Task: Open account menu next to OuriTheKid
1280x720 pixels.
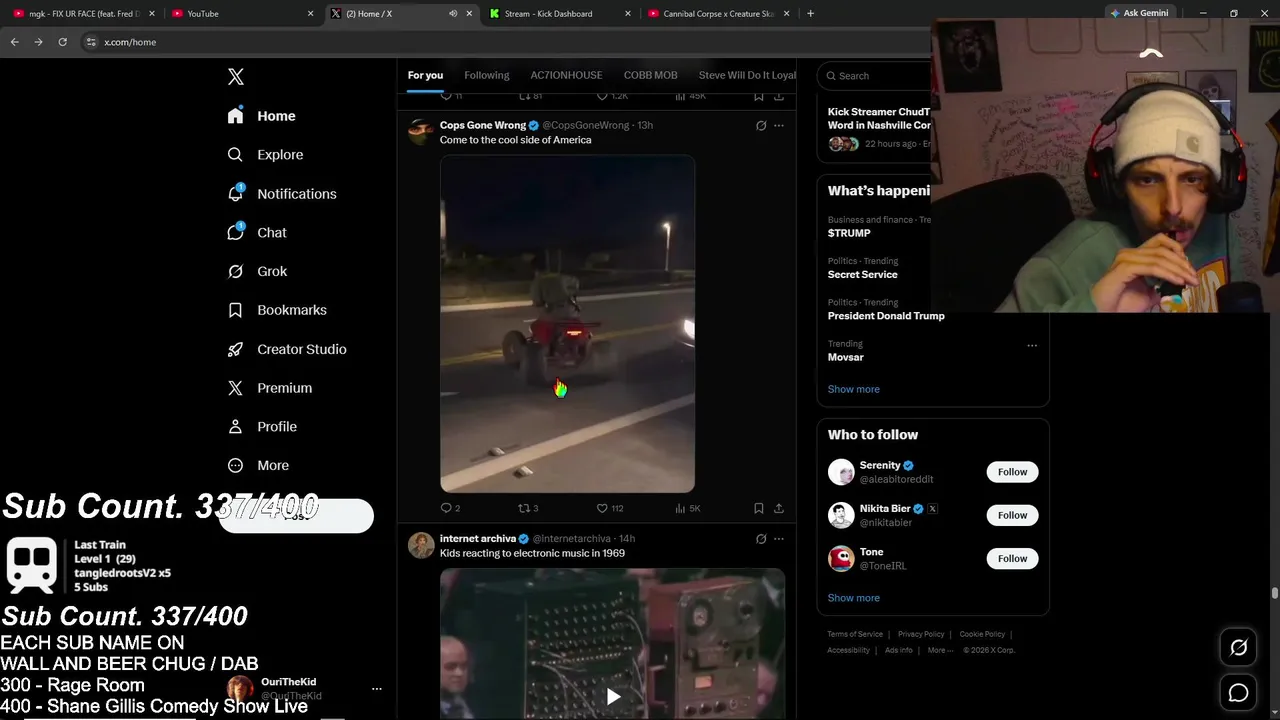Action: pos(377,689)
